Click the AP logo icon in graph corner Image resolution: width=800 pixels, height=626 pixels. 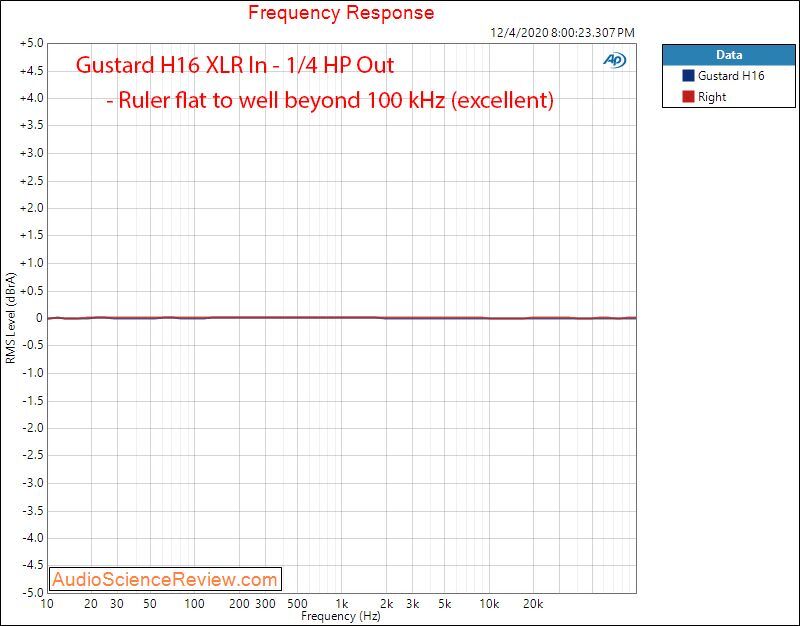pos(614,60)
